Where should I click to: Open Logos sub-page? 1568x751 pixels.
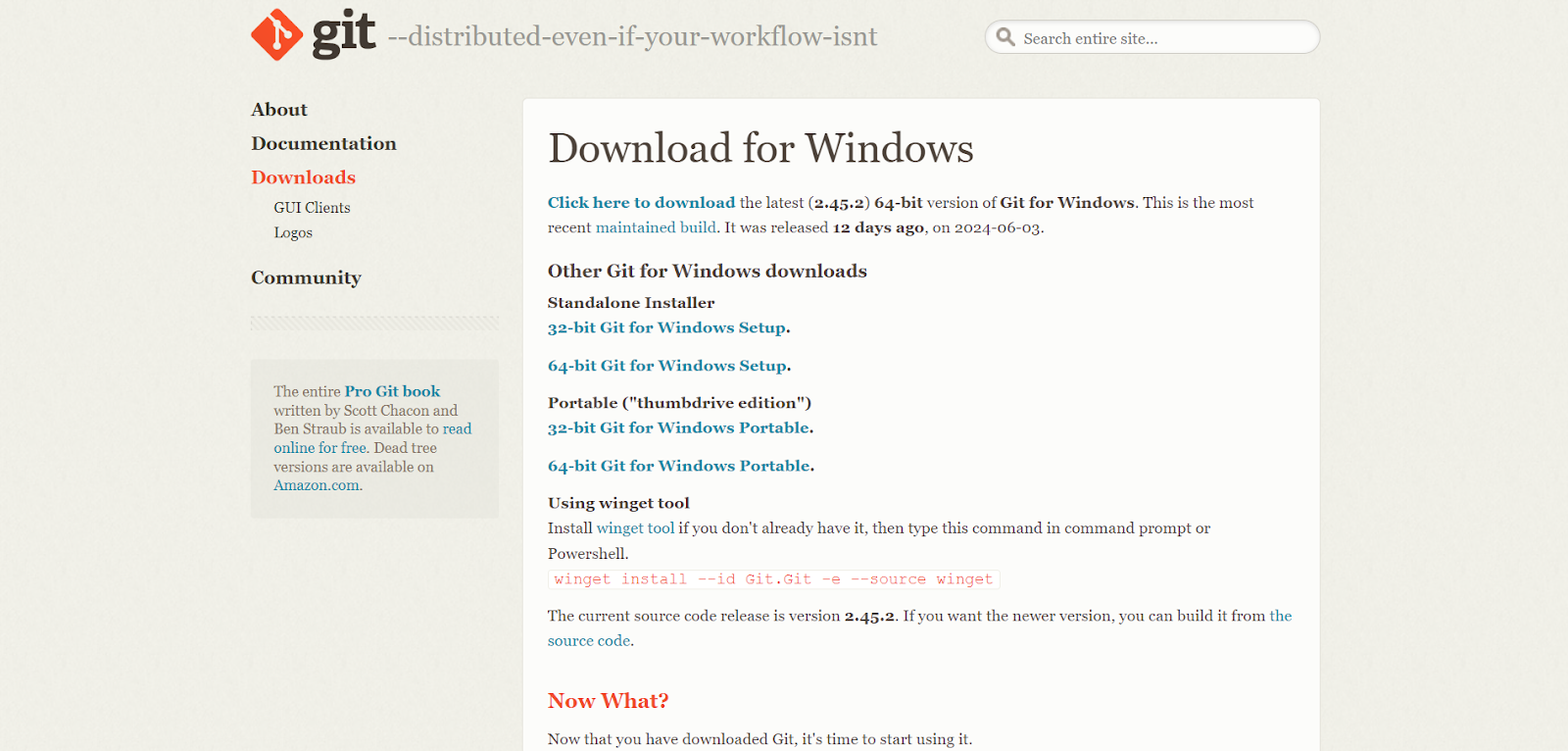click(293, 232)
